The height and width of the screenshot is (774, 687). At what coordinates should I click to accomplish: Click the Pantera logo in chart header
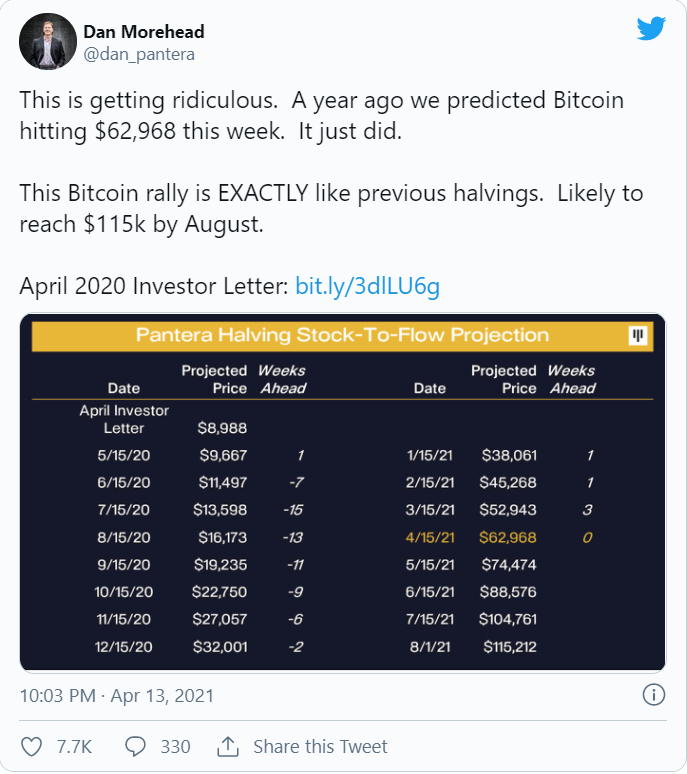pos(638,336)
